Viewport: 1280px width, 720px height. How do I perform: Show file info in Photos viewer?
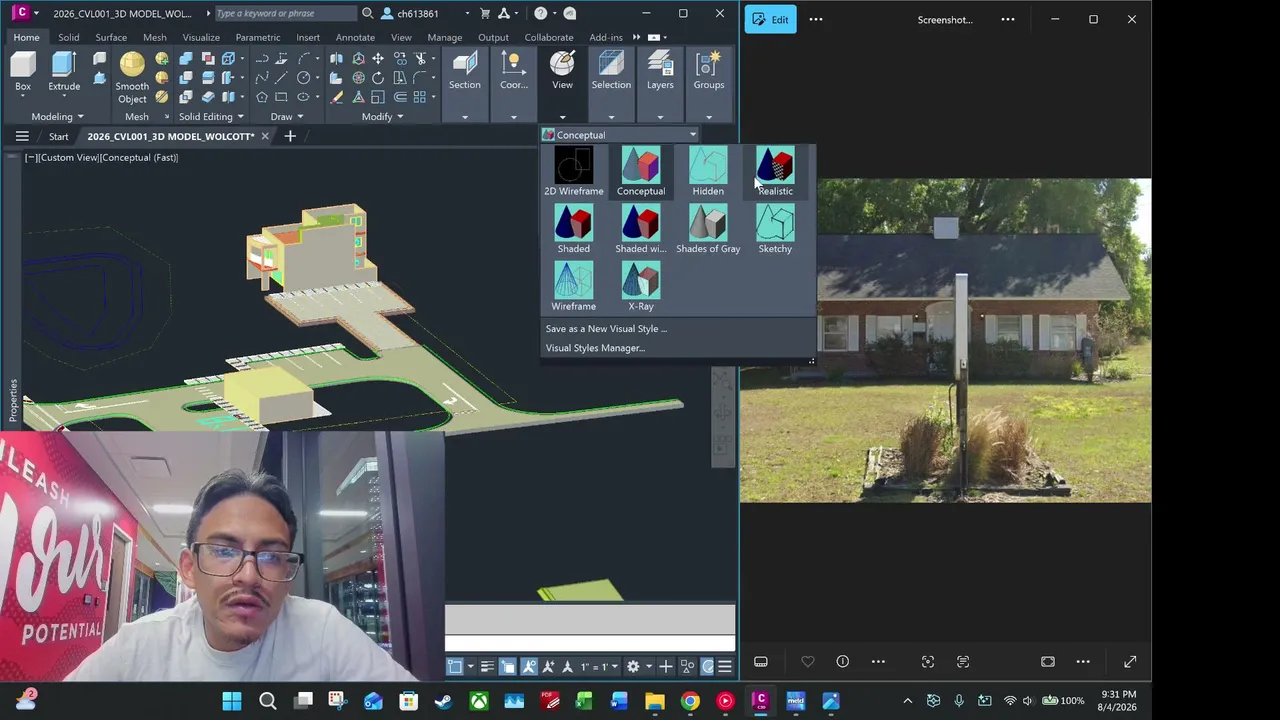[x=843, y=662]
